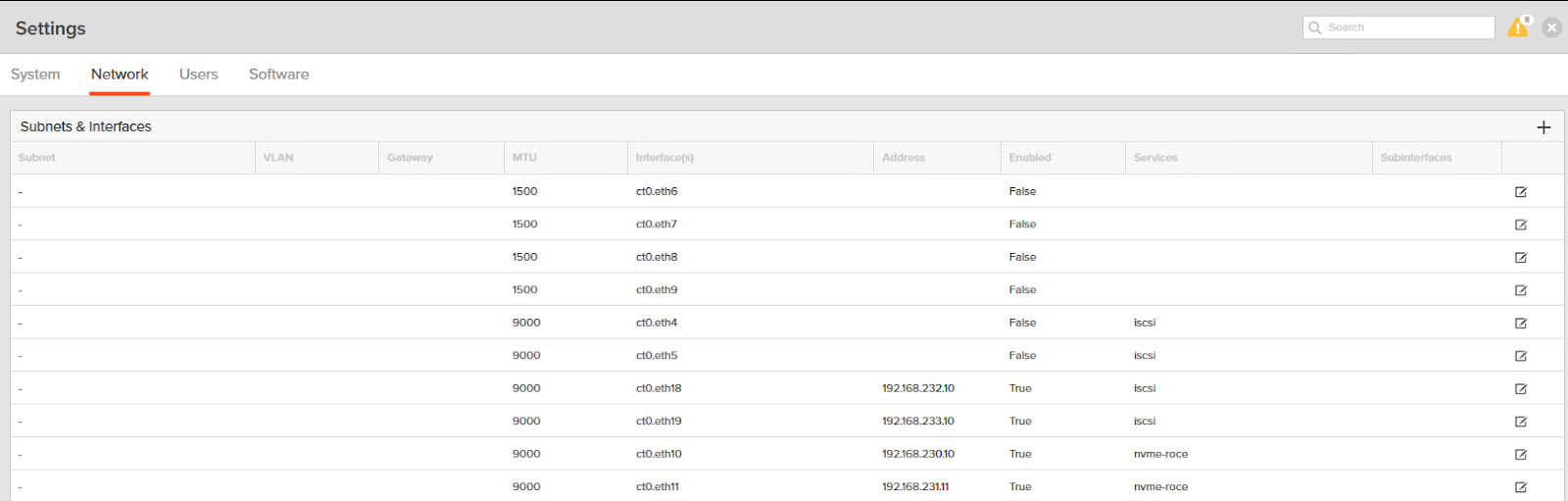
Task: Go to the Software tab
Action: (x=279, y=75)
